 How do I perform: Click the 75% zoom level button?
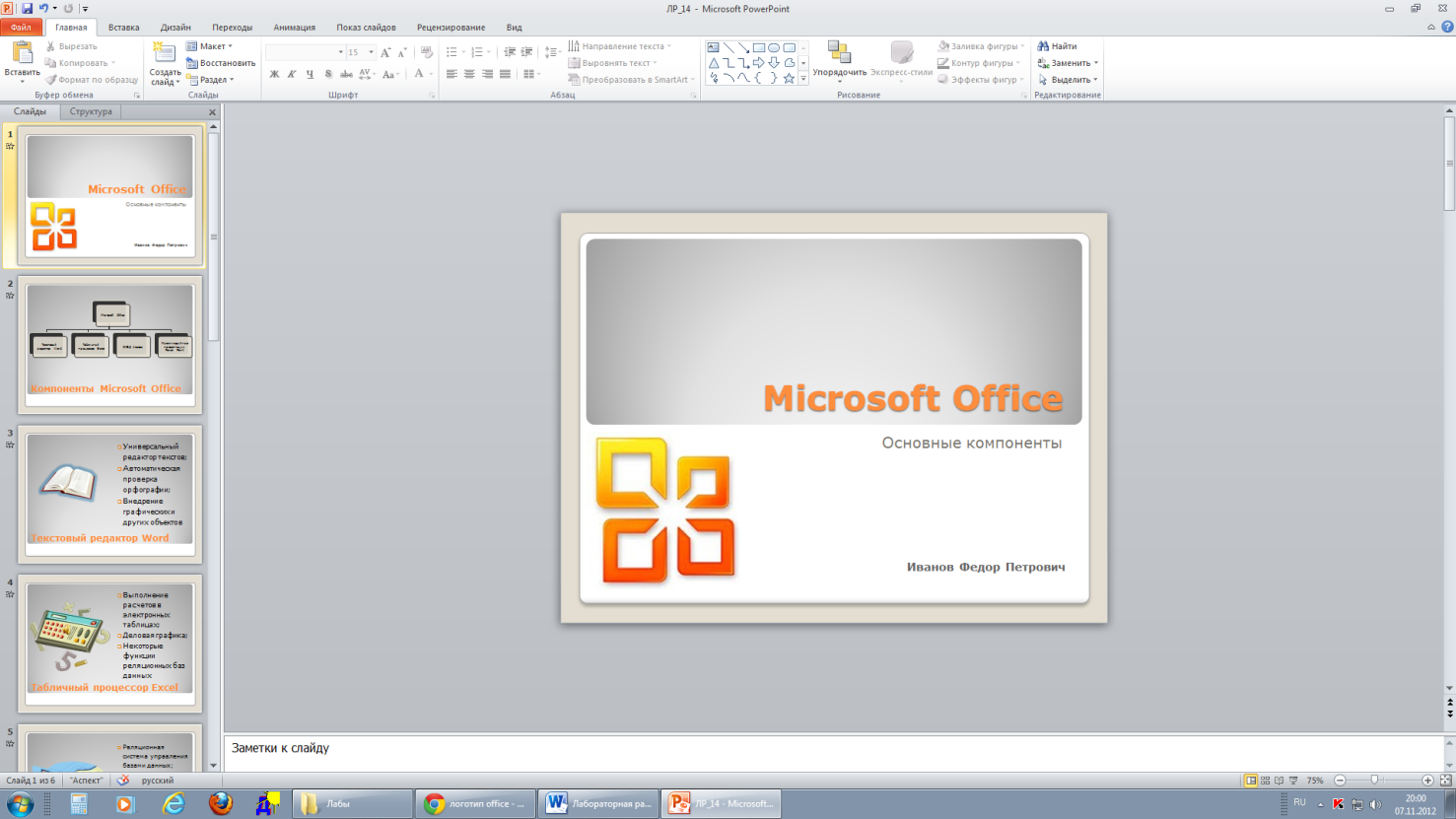pos(1315,781)
